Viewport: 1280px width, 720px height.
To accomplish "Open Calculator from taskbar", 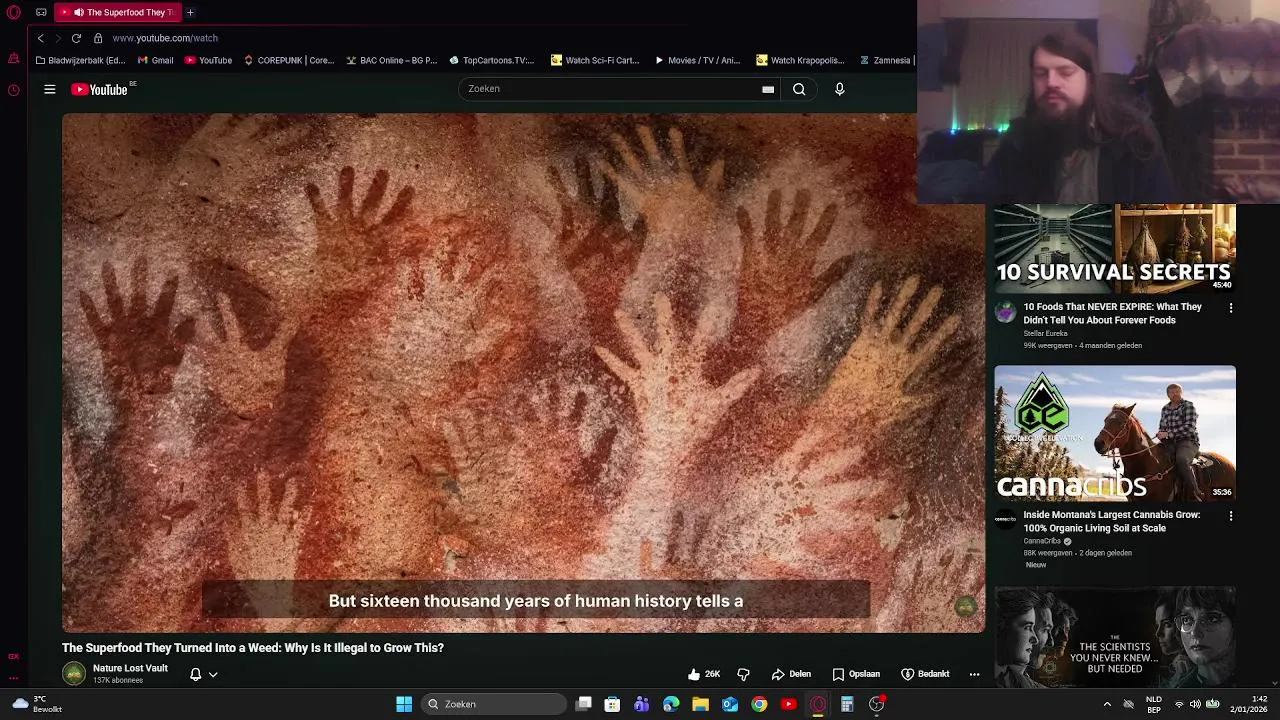I will point(847,704).
